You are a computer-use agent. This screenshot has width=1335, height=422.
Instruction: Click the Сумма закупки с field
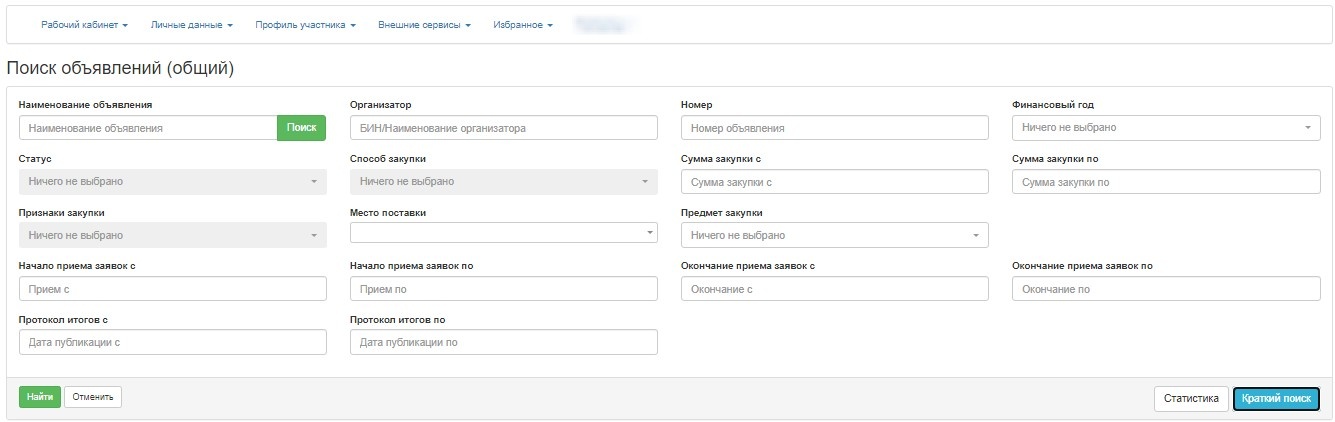pos(835,182)
